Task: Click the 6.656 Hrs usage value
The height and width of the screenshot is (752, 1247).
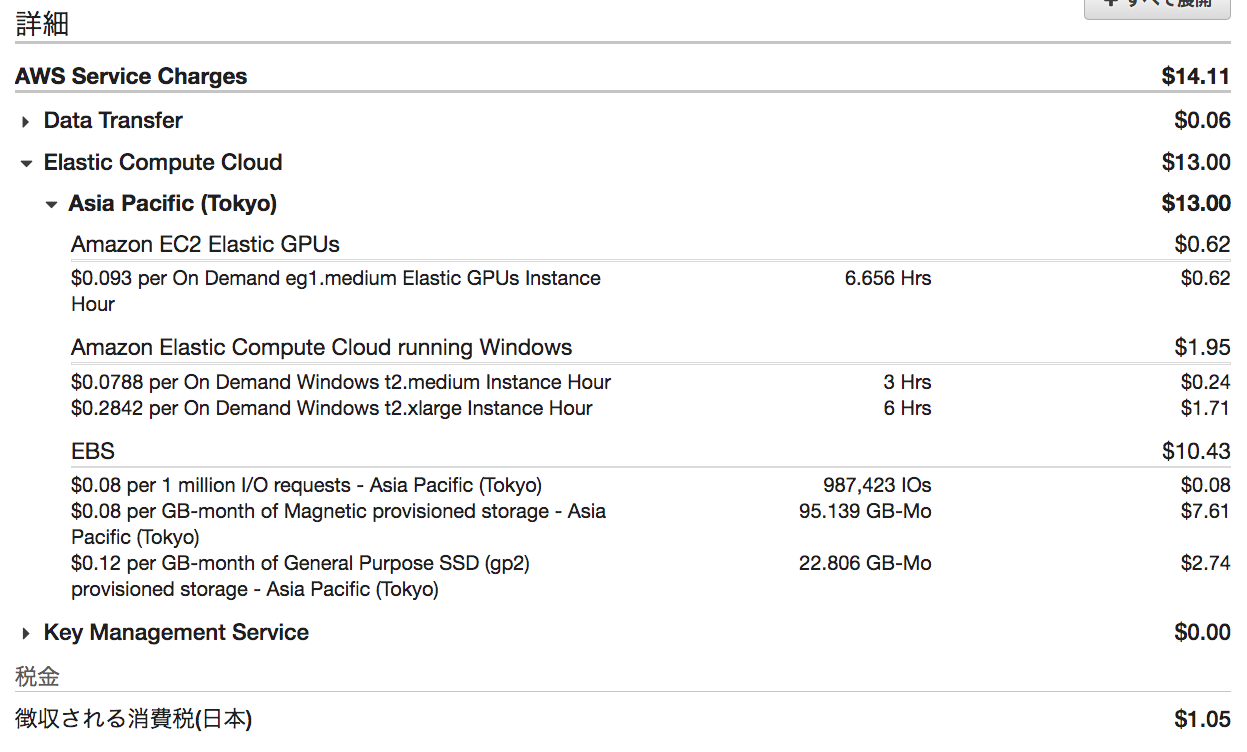Action: point(888,279)
